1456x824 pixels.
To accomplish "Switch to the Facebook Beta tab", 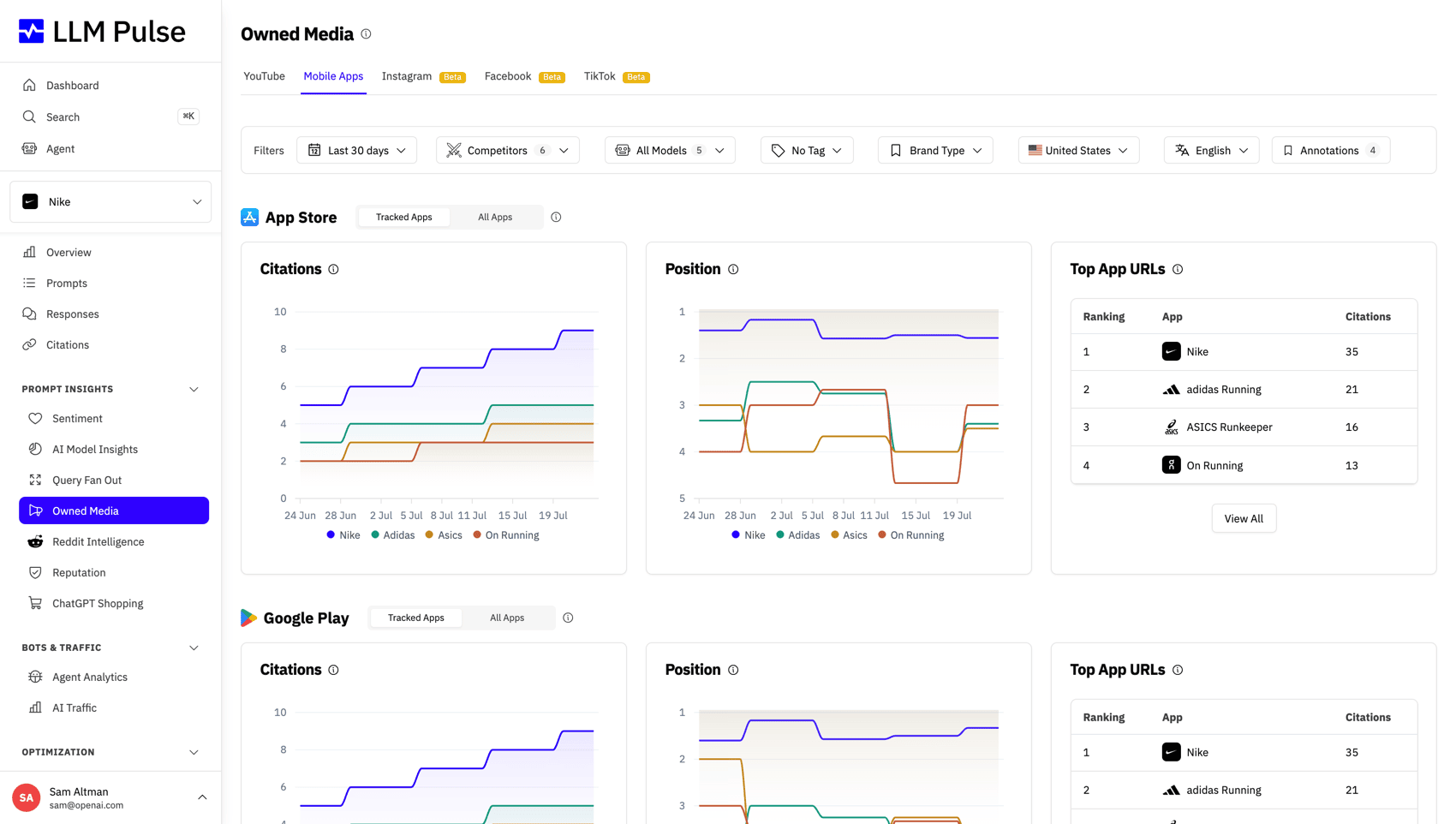I will pos(524,76).
